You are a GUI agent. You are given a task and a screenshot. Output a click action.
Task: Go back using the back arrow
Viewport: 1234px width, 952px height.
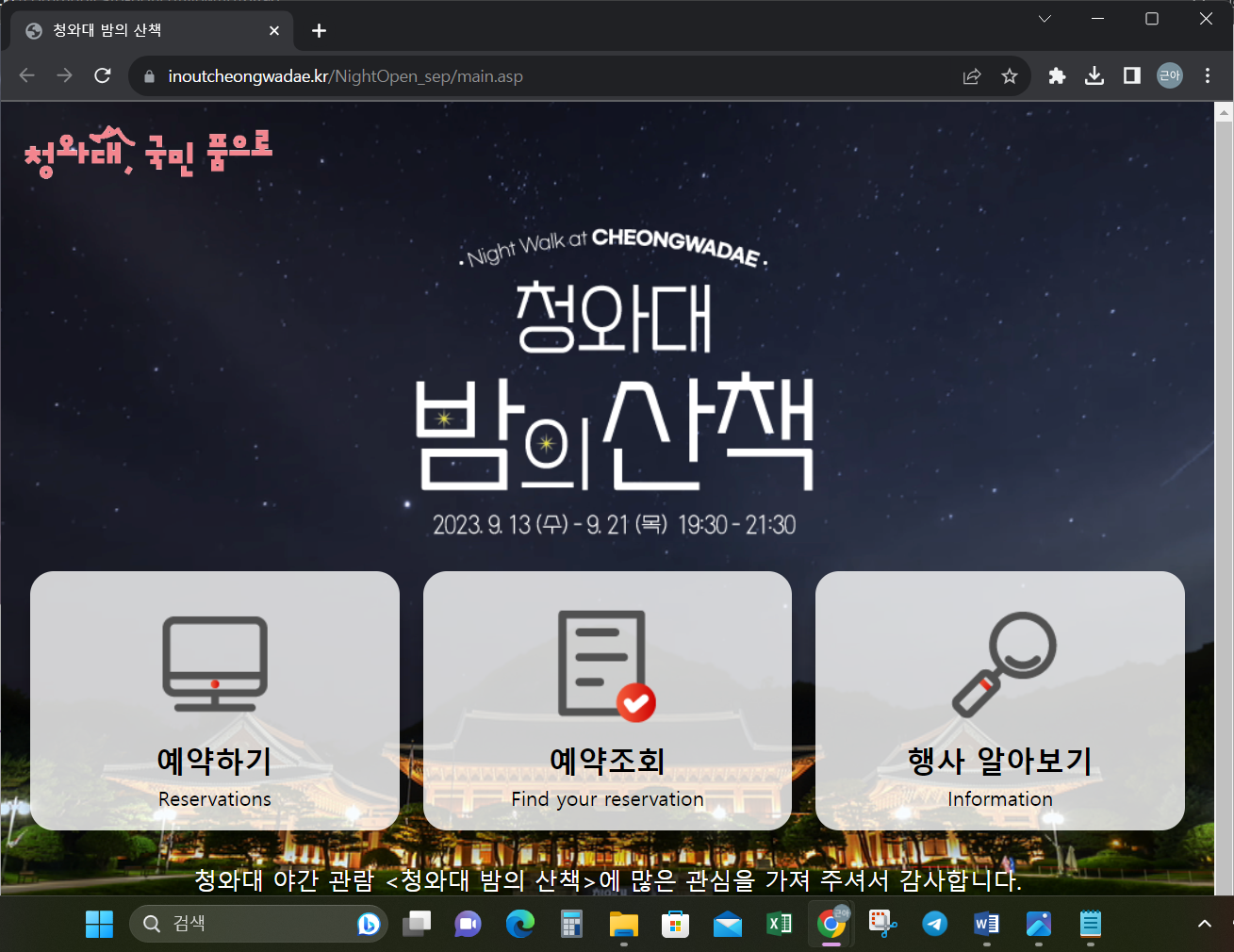point(26,76)
